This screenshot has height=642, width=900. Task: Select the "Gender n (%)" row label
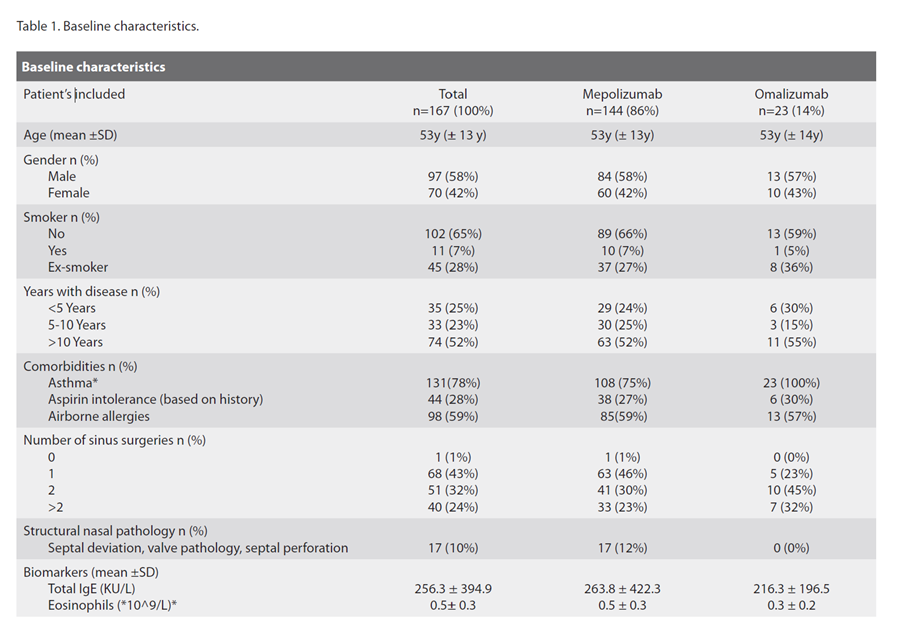[61, 160]
